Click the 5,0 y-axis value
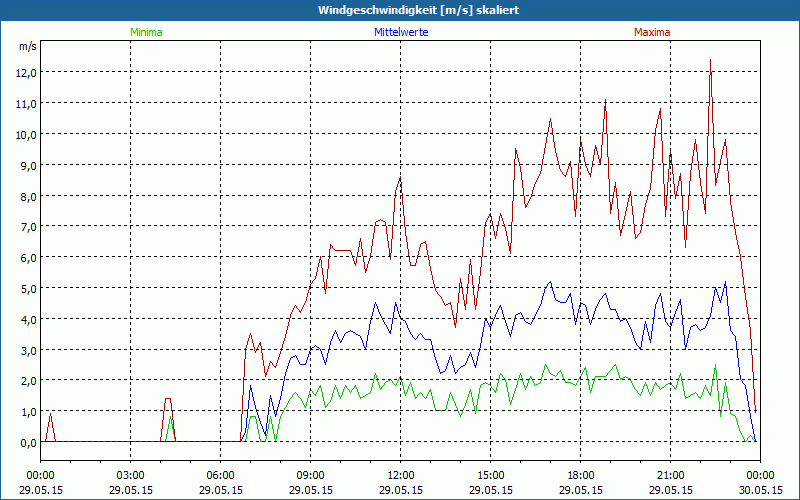800x500 pixels. (x=30, y=288)
